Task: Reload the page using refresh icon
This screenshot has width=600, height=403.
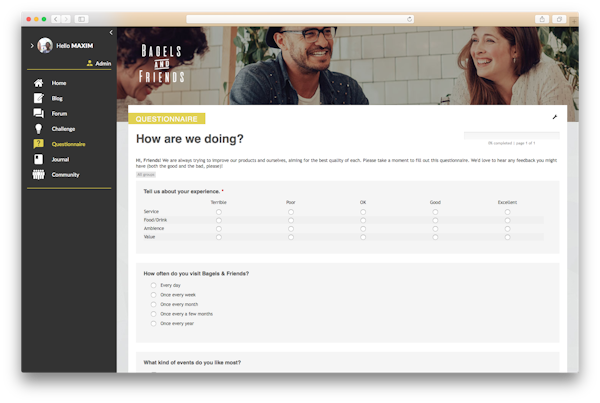Action: pos(409,19)
